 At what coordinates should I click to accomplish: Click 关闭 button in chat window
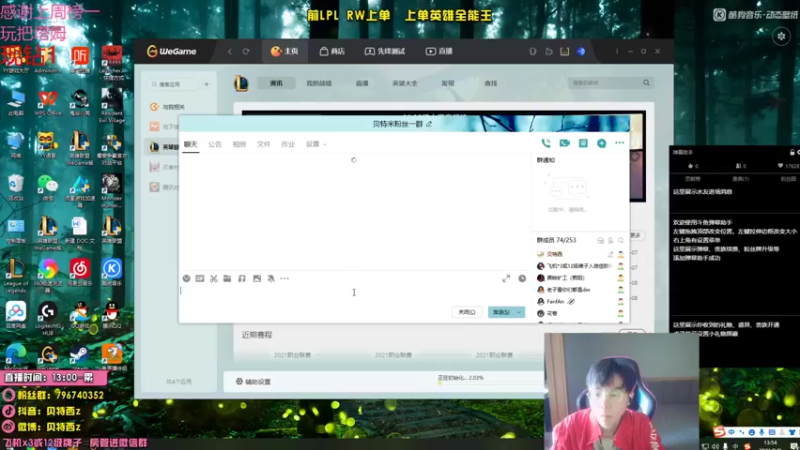pos(467,312)
